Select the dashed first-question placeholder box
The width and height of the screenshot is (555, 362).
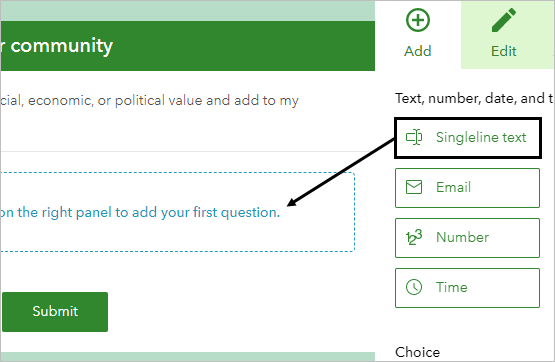coord(177,212)
